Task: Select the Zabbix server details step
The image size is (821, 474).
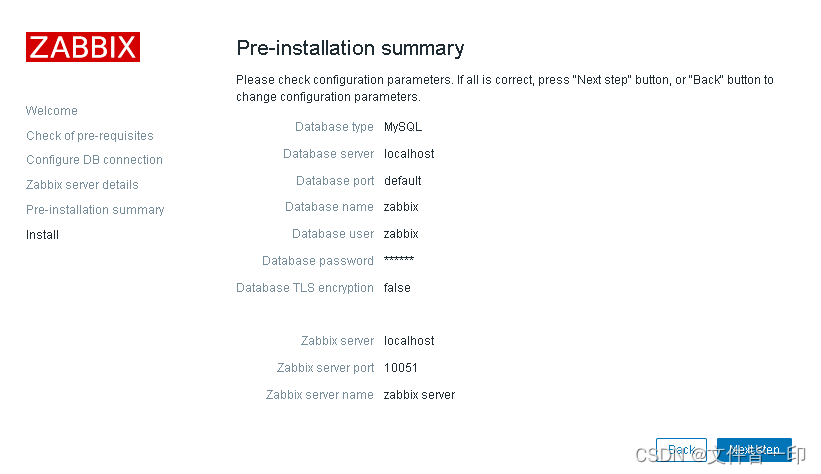Action: click(82, 185)
